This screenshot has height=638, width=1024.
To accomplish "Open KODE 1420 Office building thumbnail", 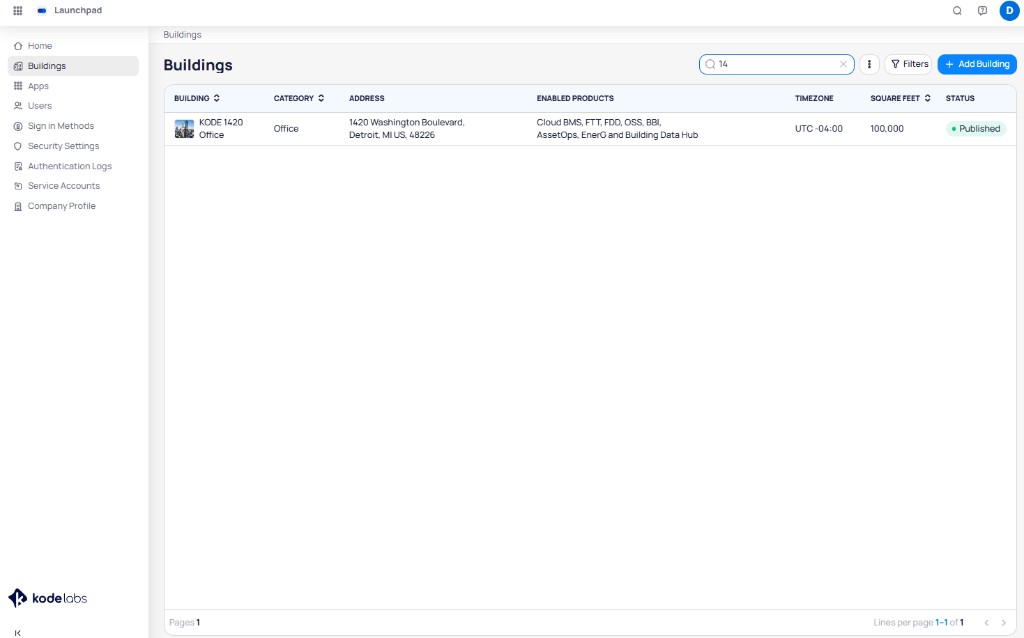I will pos(184,129).
